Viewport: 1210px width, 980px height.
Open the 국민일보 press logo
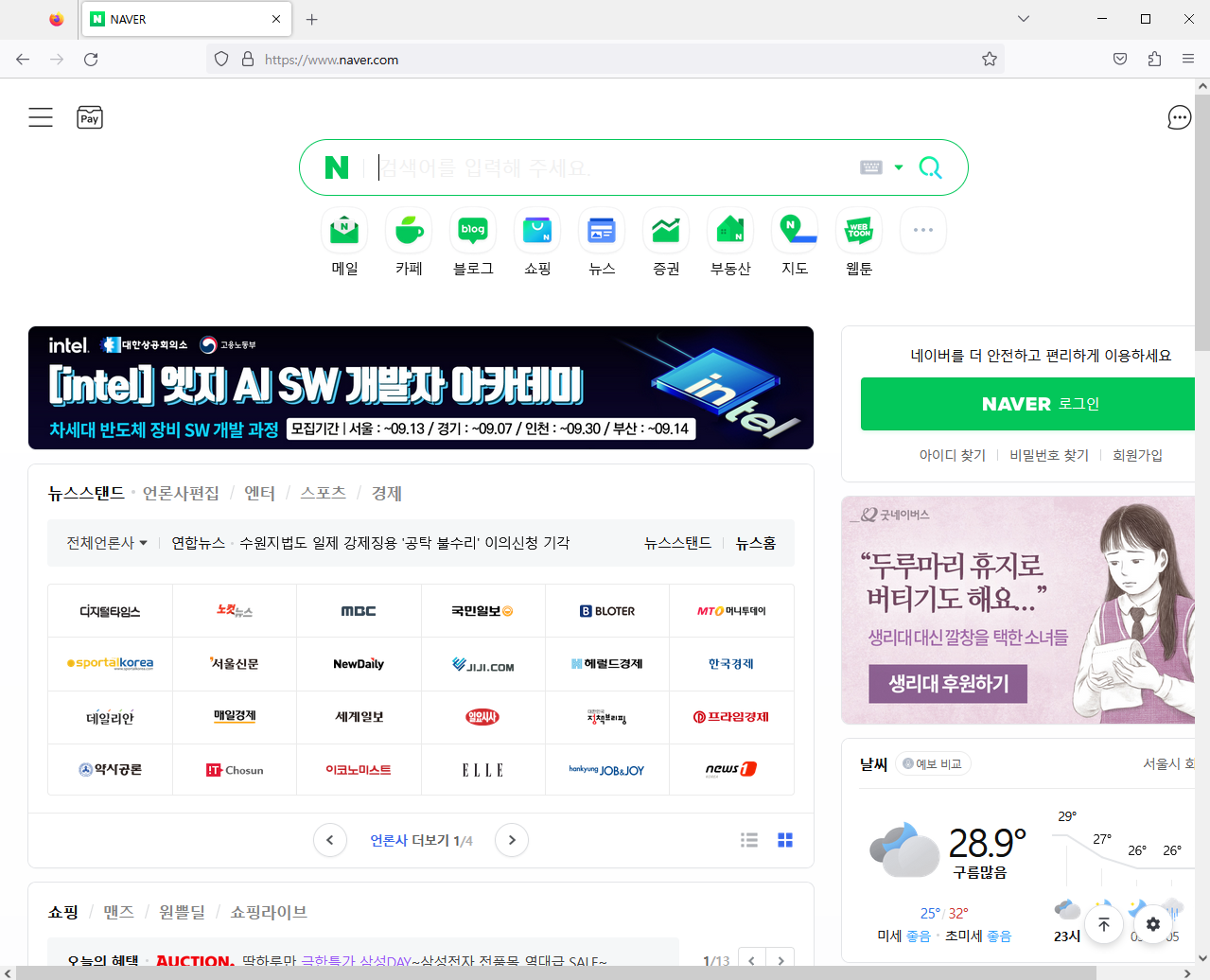(482, 611)
